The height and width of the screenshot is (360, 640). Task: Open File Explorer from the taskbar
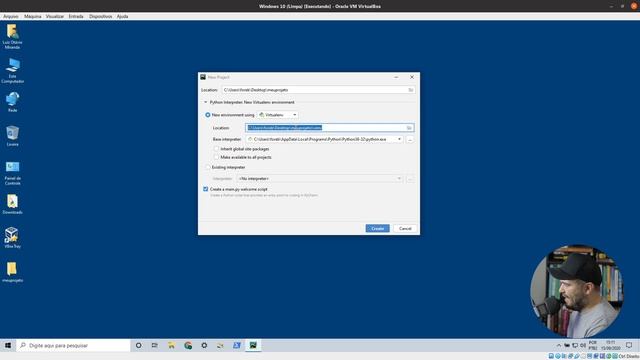click(171, 345)
